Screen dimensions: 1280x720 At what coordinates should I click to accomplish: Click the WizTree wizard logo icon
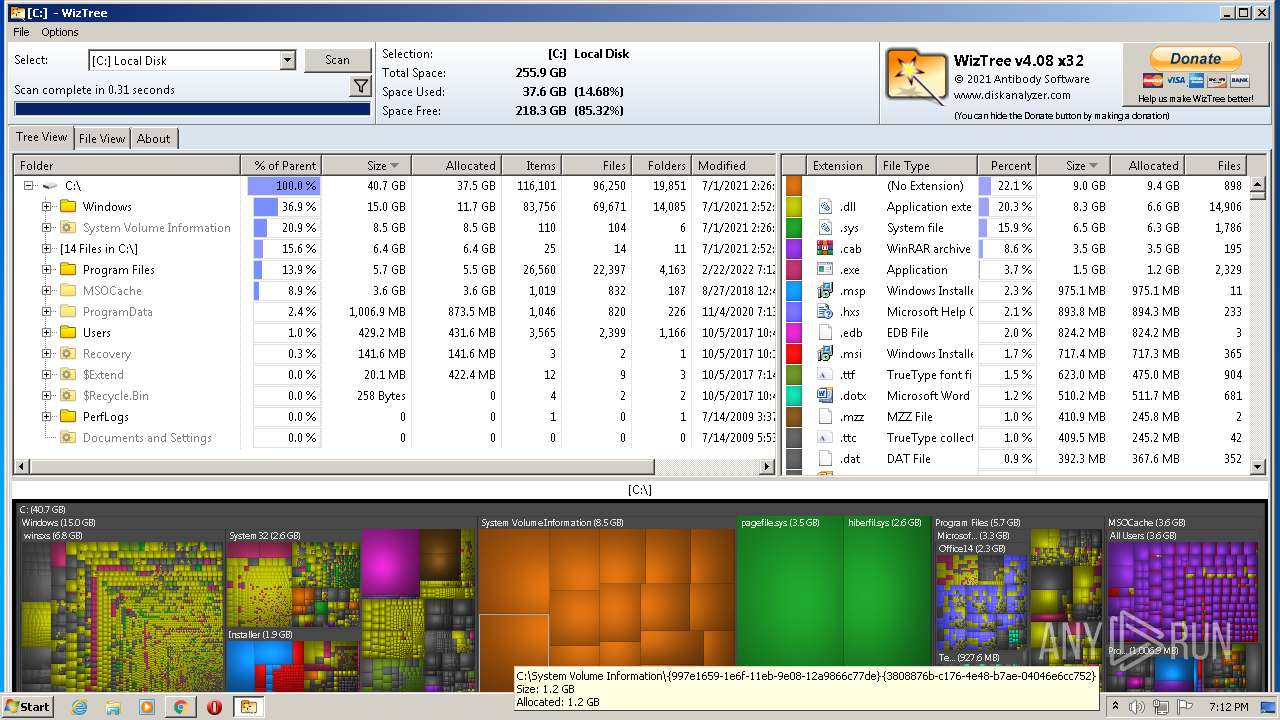pyautogui.click(x=915, y=77)
